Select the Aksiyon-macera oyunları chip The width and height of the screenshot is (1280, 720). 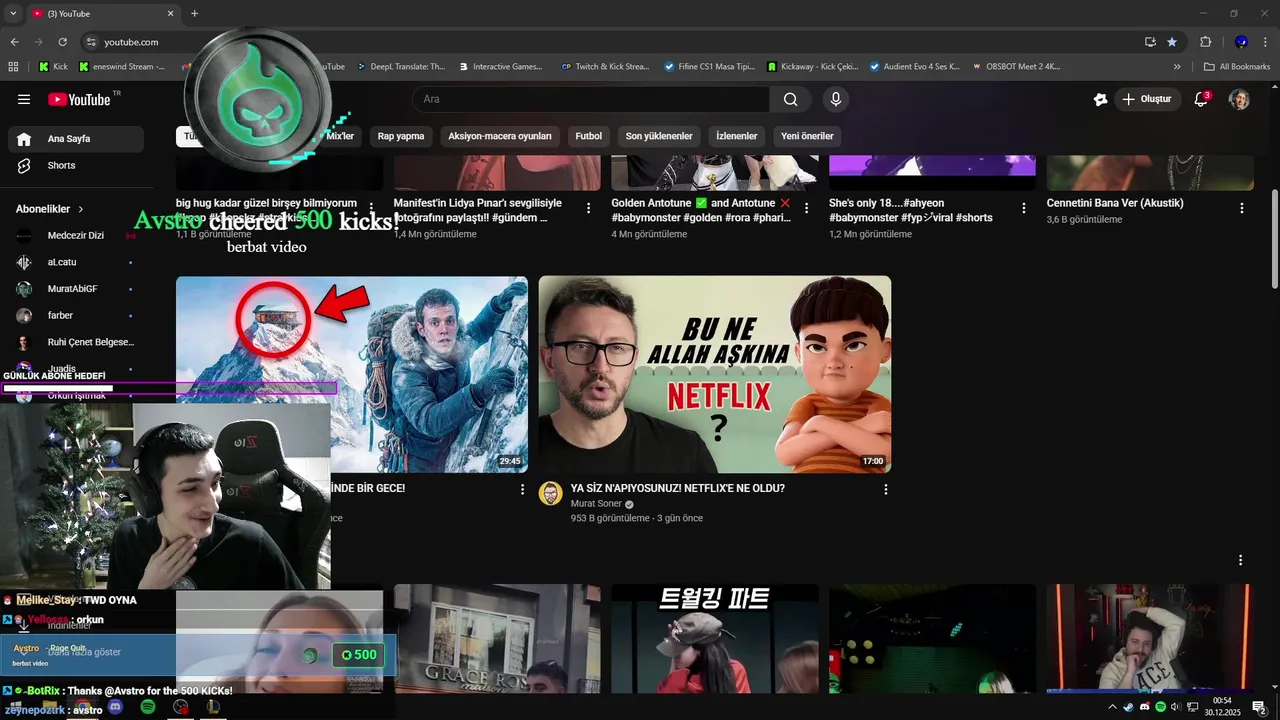click(500, 136)
